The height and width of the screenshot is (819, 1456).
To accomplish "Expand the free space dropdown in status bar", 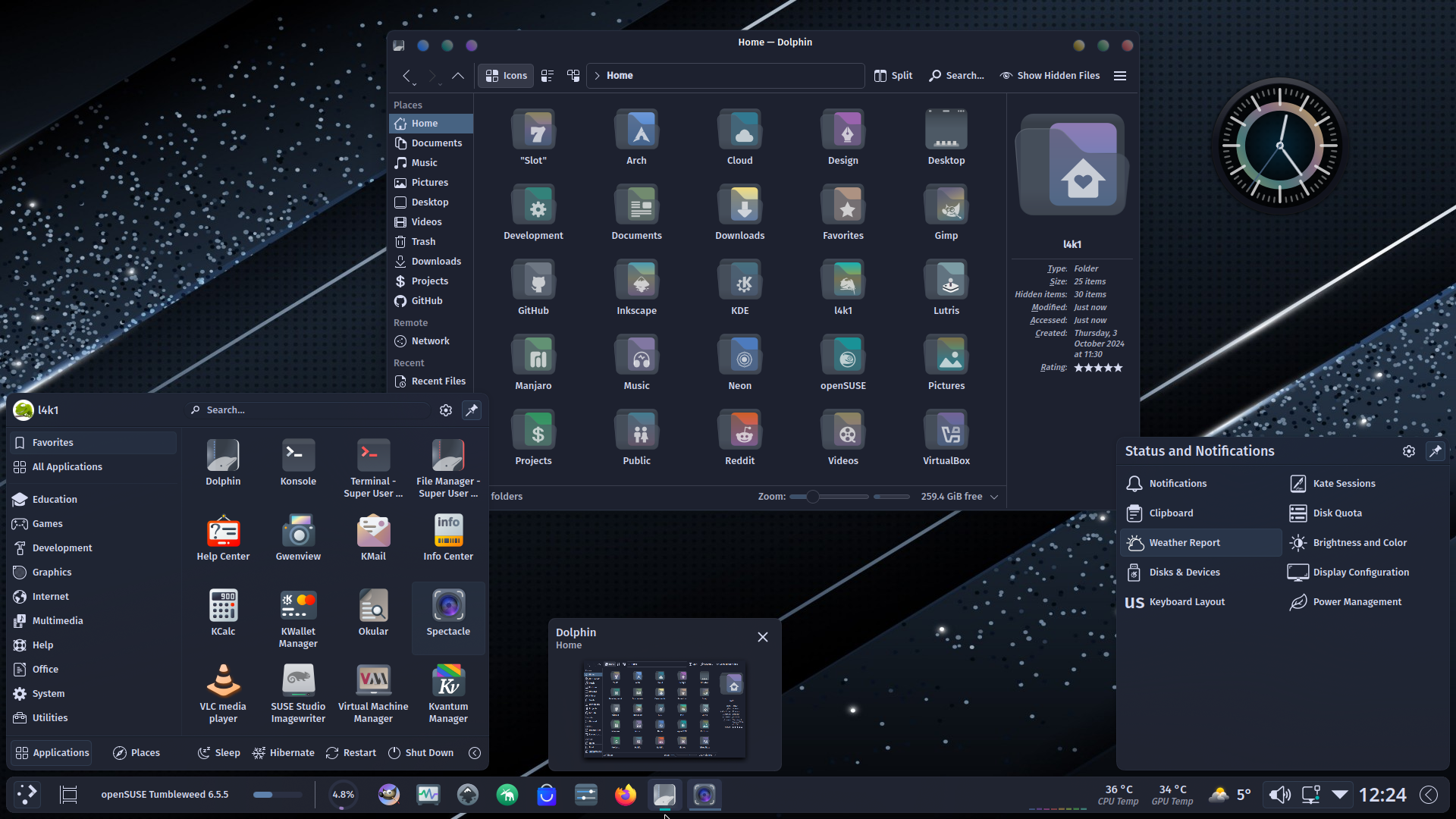I will [994, 497].
